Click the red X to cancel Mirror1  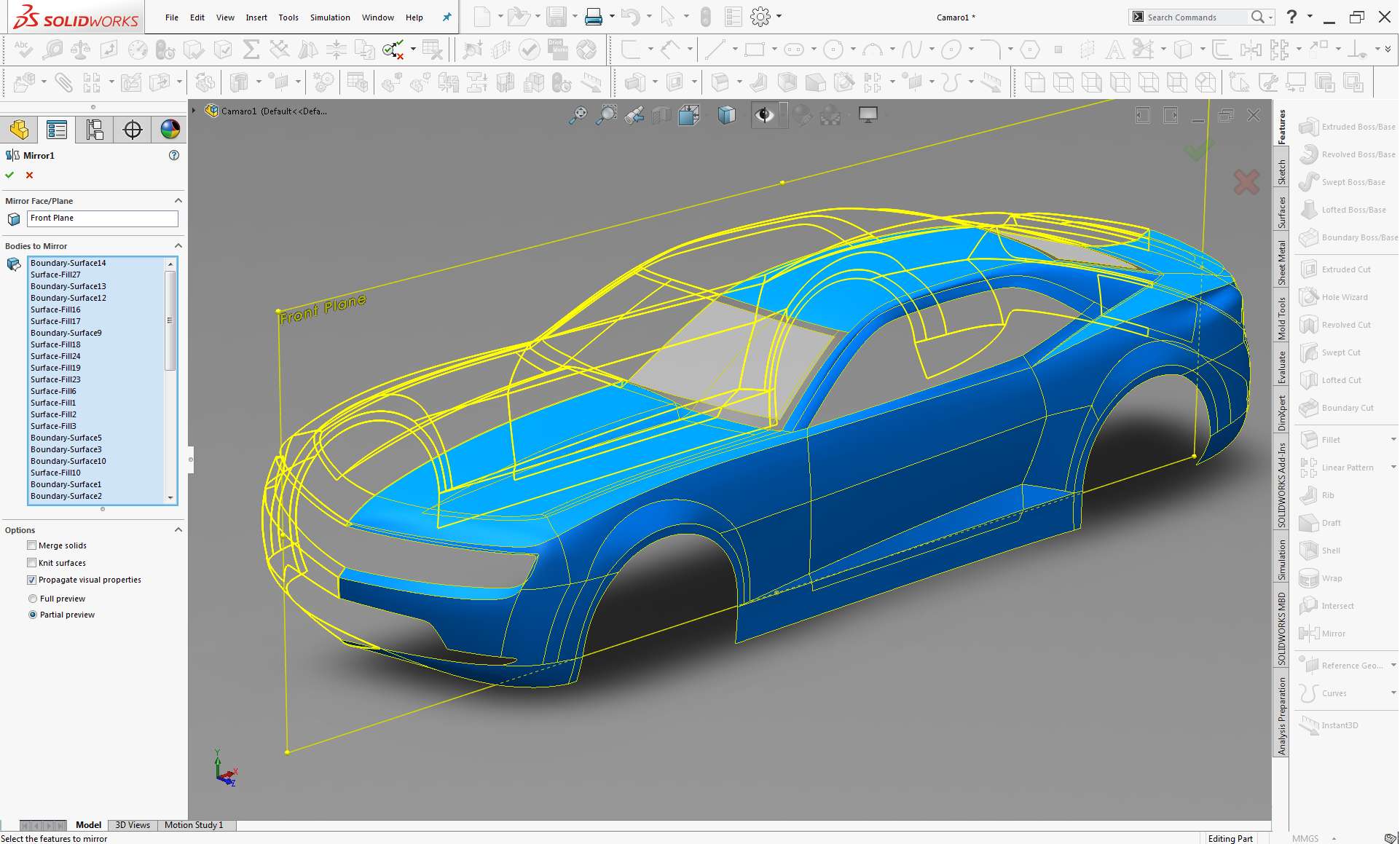click(x=29, y=175)
